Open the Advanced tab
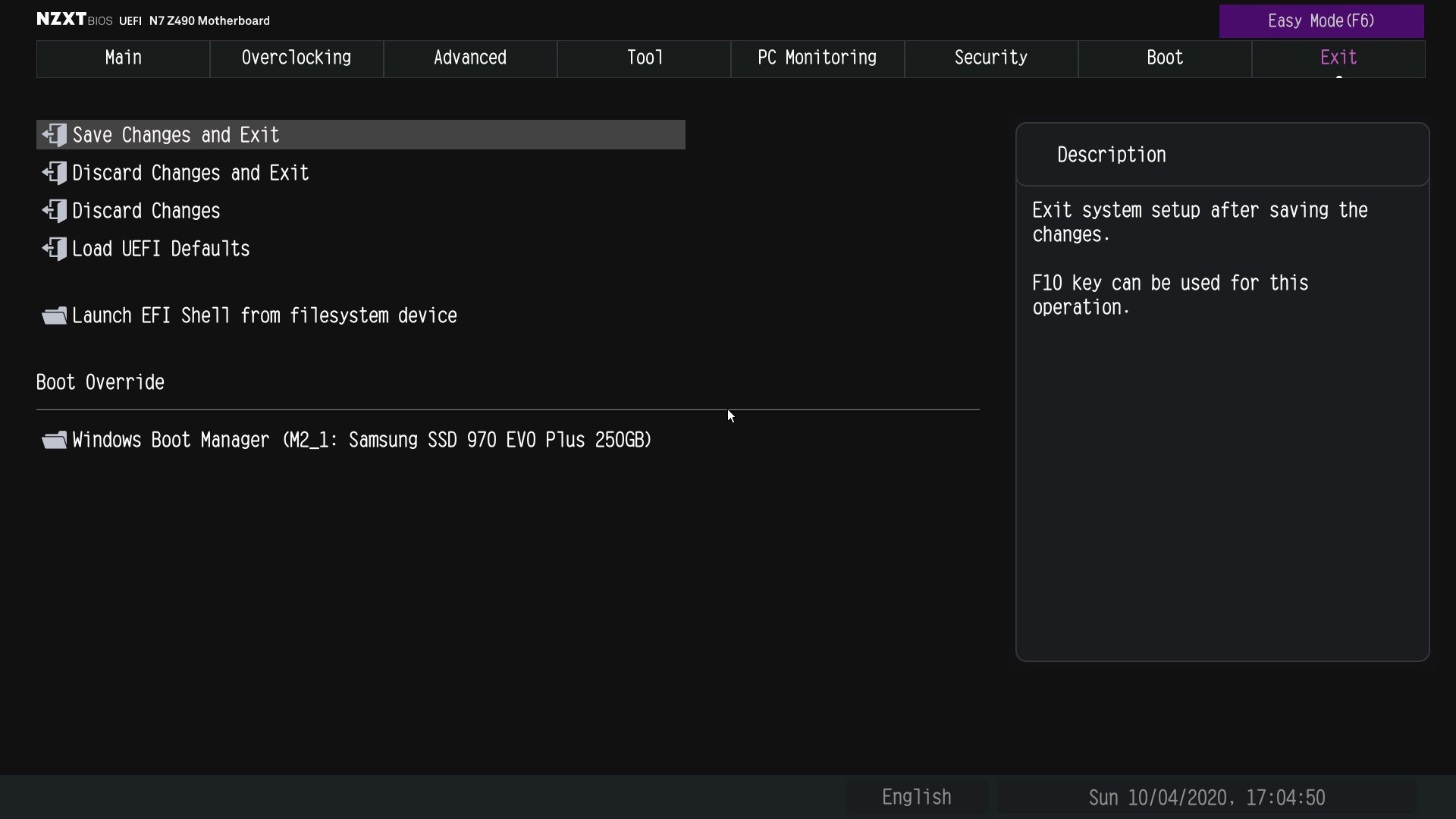Viewport: 1456px width, 819px height. 470,58
